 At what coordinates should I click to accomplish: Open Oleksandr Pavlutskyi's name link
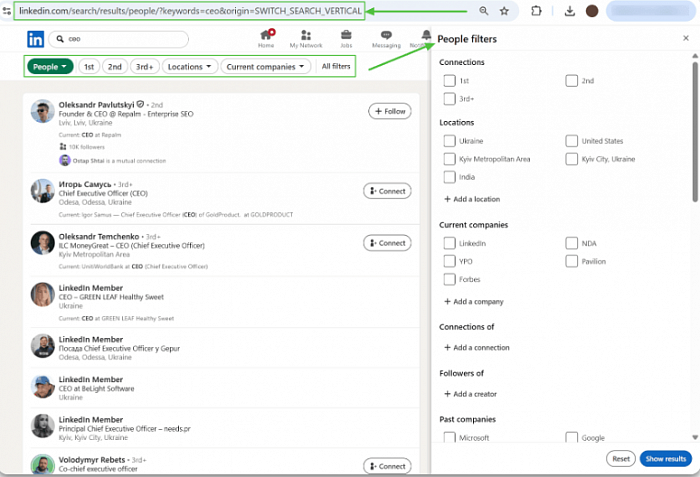click(x=96, y=105)
